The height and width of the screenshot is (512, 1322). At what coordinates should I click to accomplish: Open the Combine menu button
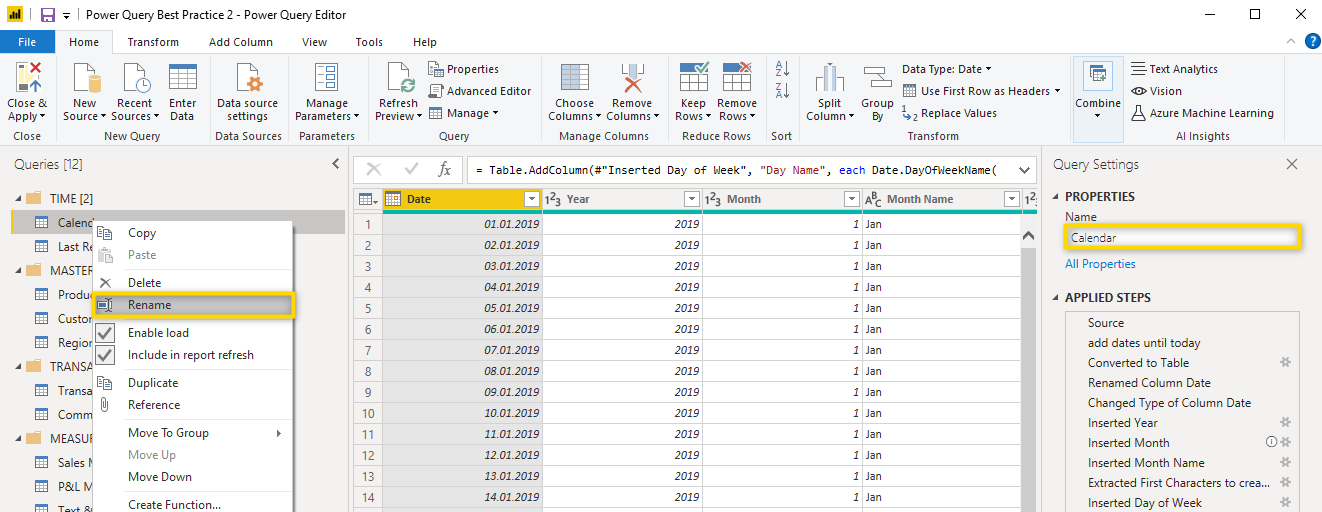[1098, 98]
